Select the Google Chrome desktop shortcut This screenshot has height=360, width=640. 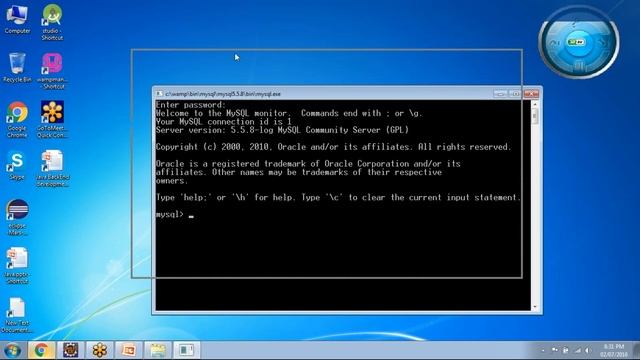(17, 119)
